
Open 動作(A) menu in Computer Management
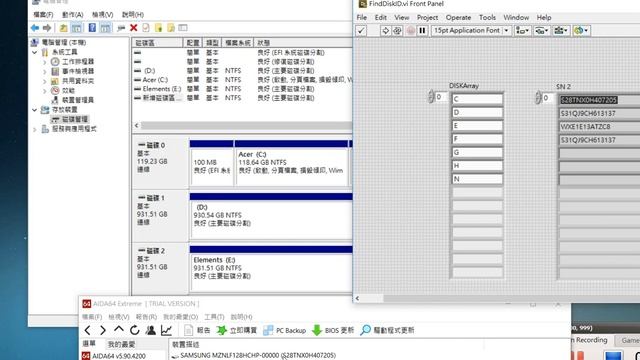click(73, 15)
